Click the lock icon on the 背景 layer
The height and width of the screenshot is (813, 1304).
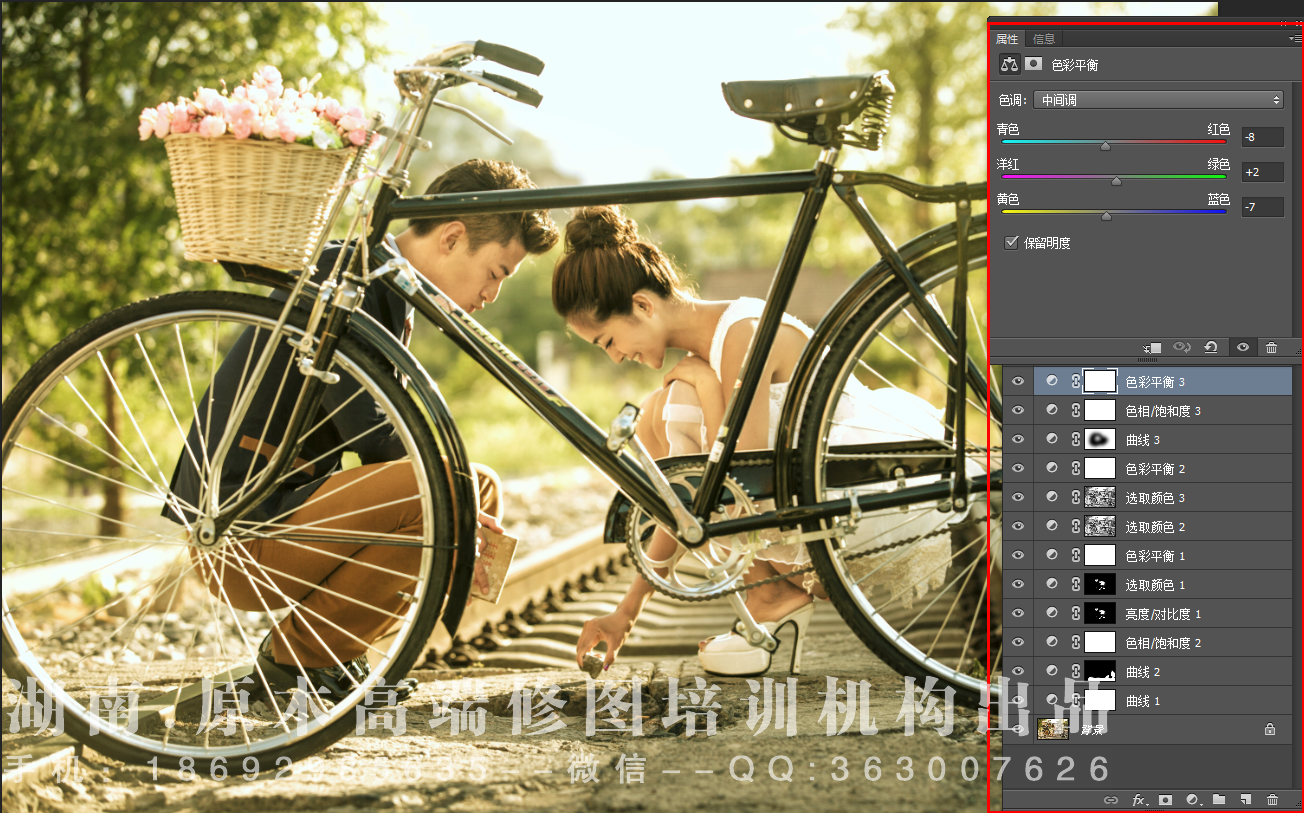(1270, 730)
